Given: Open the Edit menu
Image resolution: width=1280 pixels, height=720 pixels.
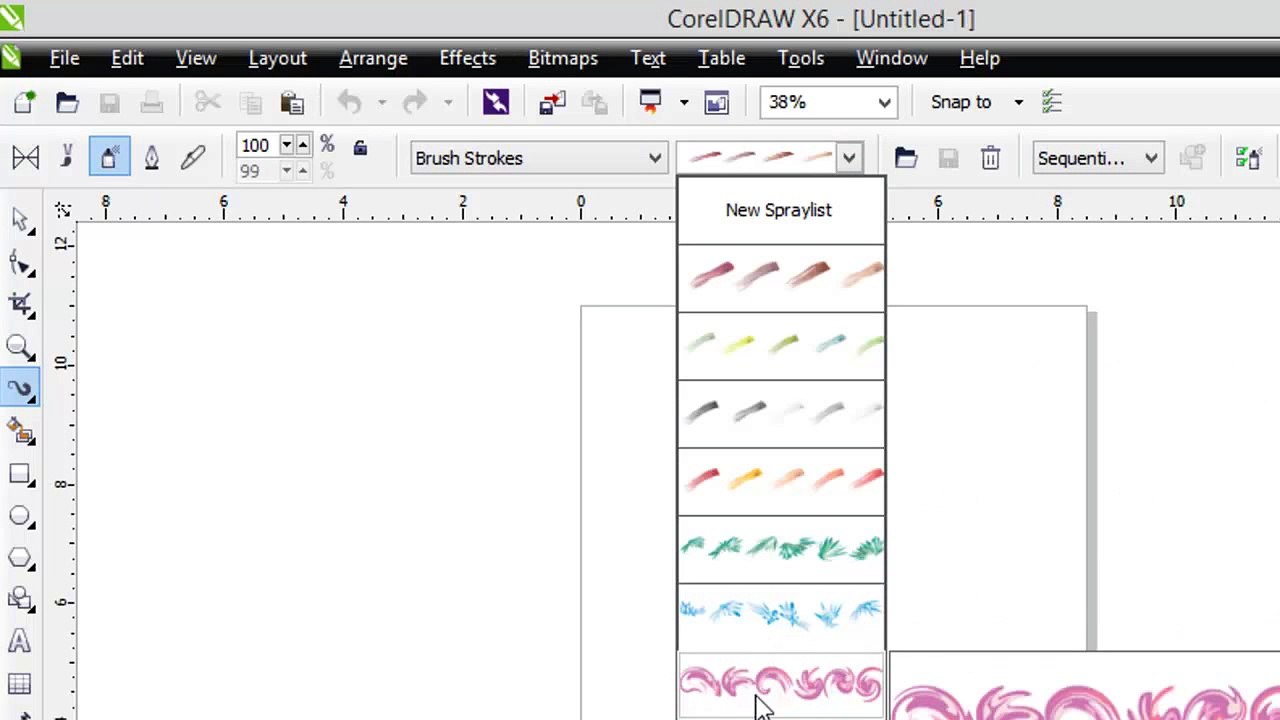Looking at the screenshot, I should point(127,58).
